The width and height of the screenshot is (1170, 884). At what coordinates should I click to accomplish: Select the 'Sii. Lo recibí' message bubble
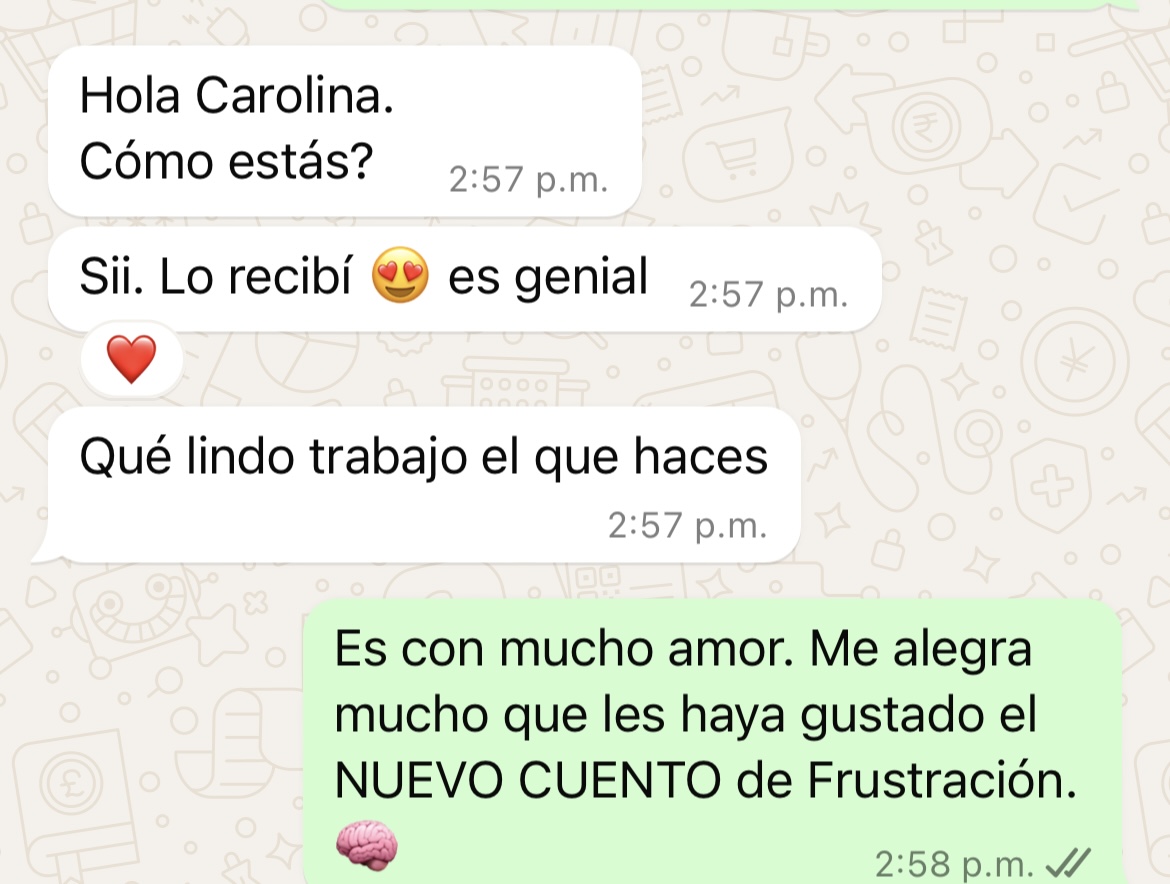tap(464, 278)
